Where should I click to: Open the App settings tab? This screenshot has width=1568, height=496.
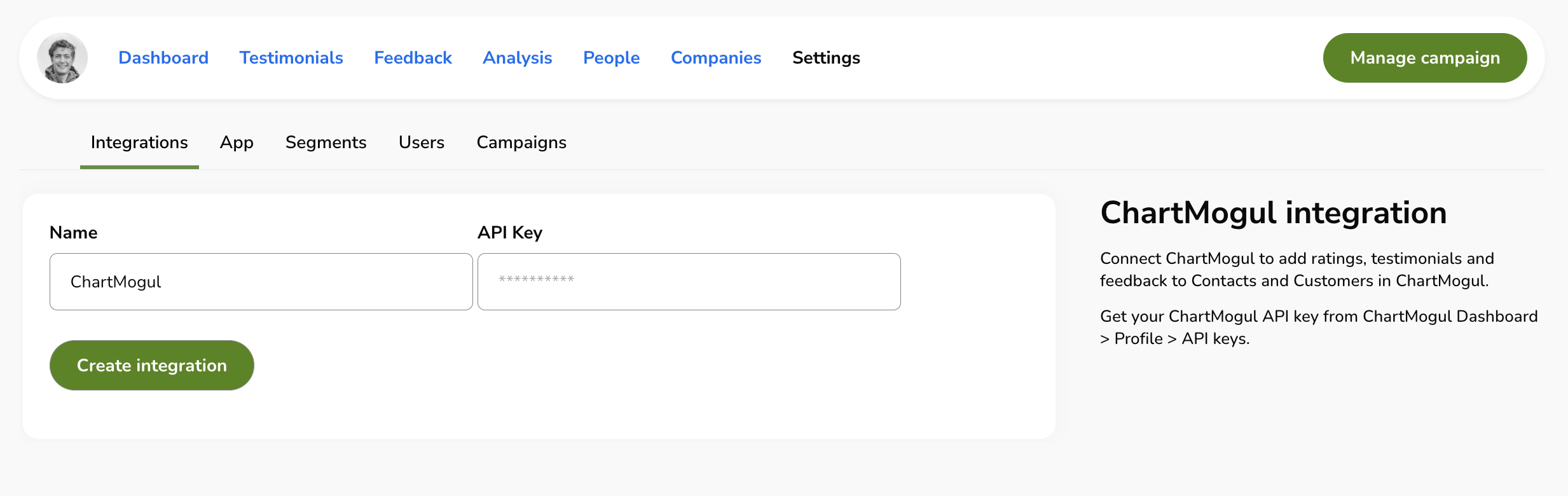[x=237, y=142]
